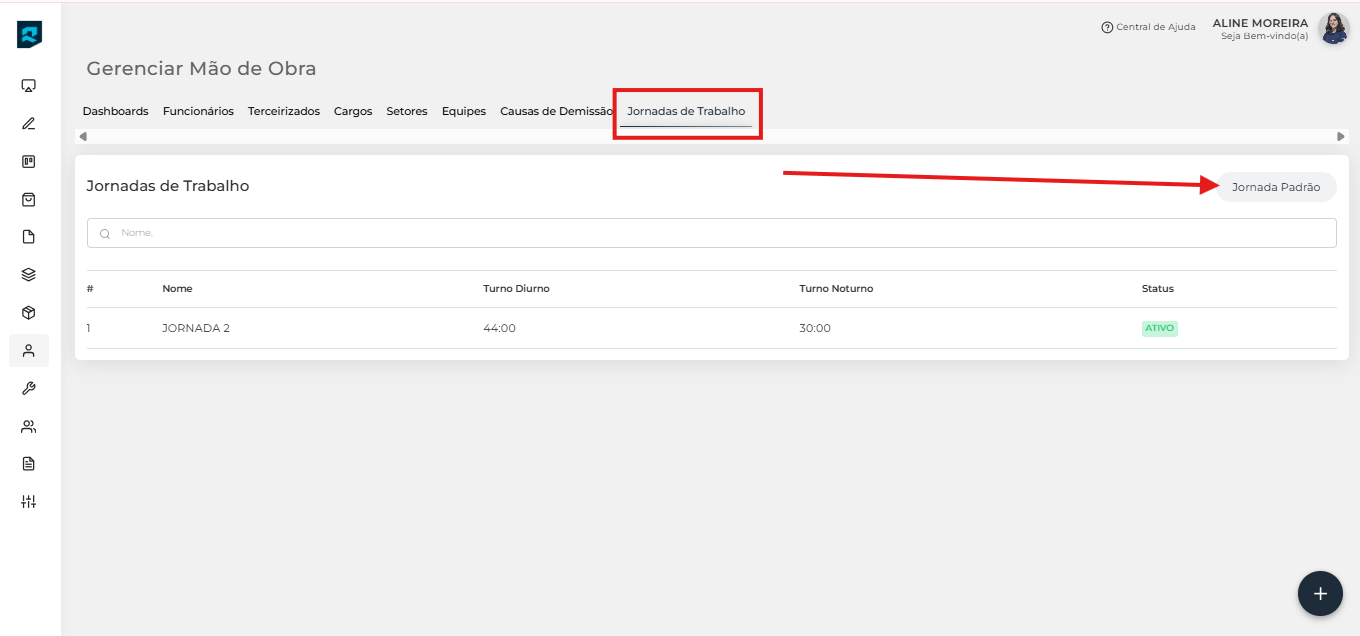Open the kanban board sidebar icon
The height and width of the screenshot is (636, 1360).
coord(29,161)
